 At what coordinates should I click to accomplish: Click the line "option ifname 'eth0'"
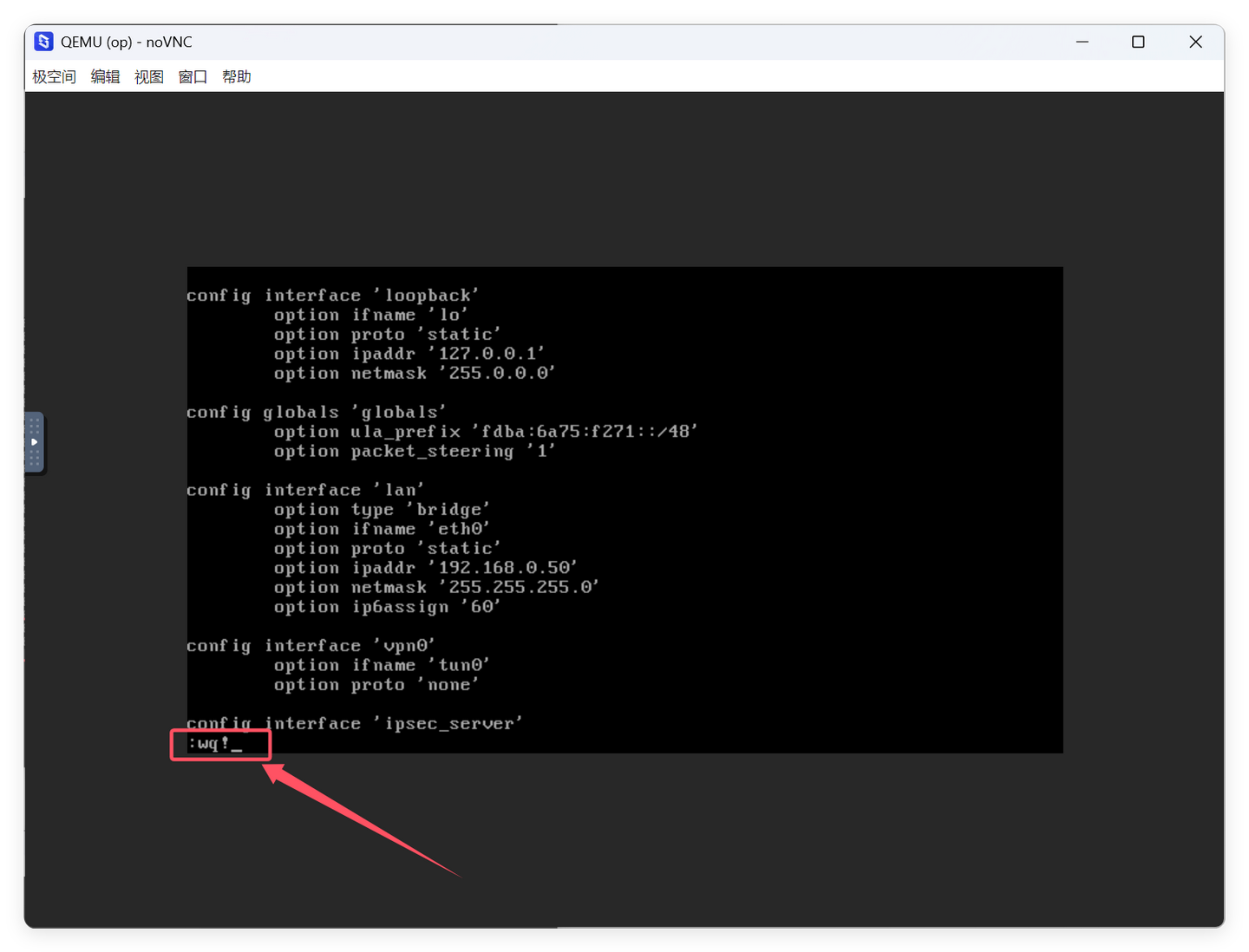[382, 529]
